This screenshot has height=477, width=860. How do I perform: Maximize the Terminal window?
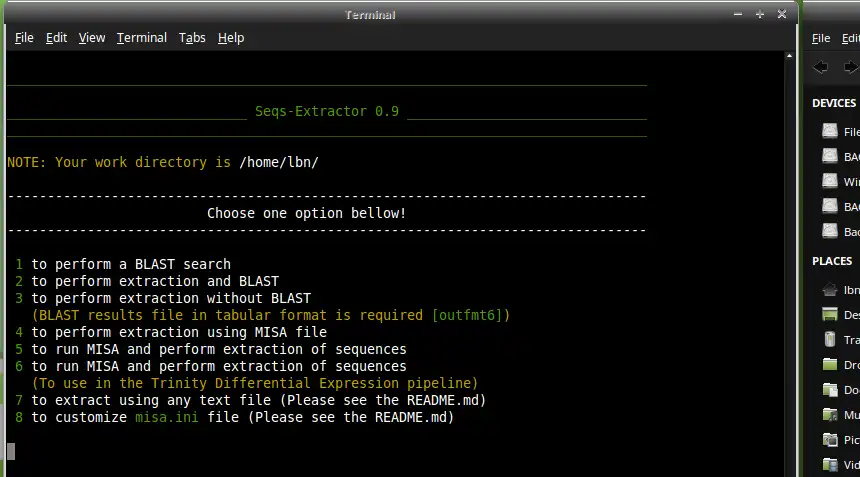[x=760, y=14]
